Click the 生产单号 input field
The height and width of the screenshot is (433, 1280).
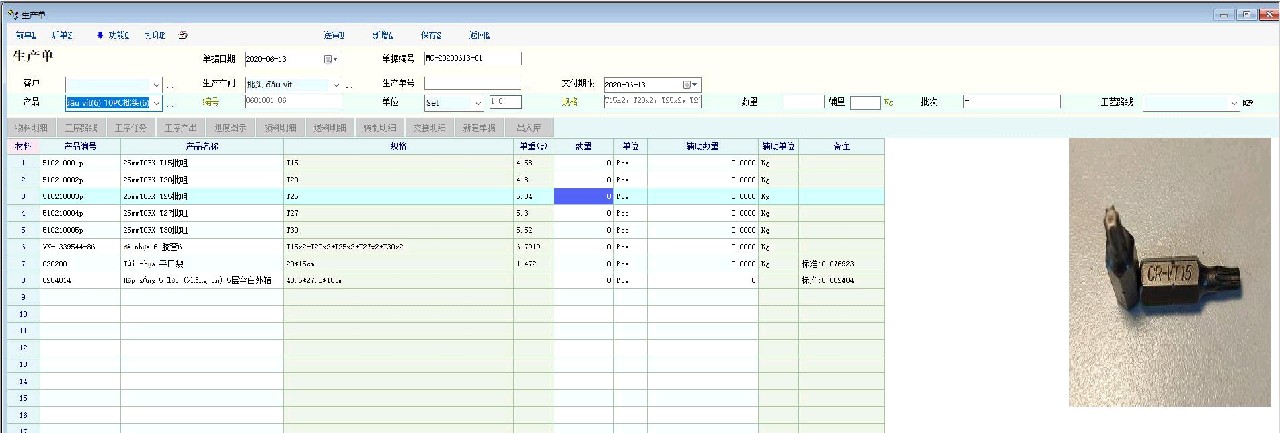point(471,83)
